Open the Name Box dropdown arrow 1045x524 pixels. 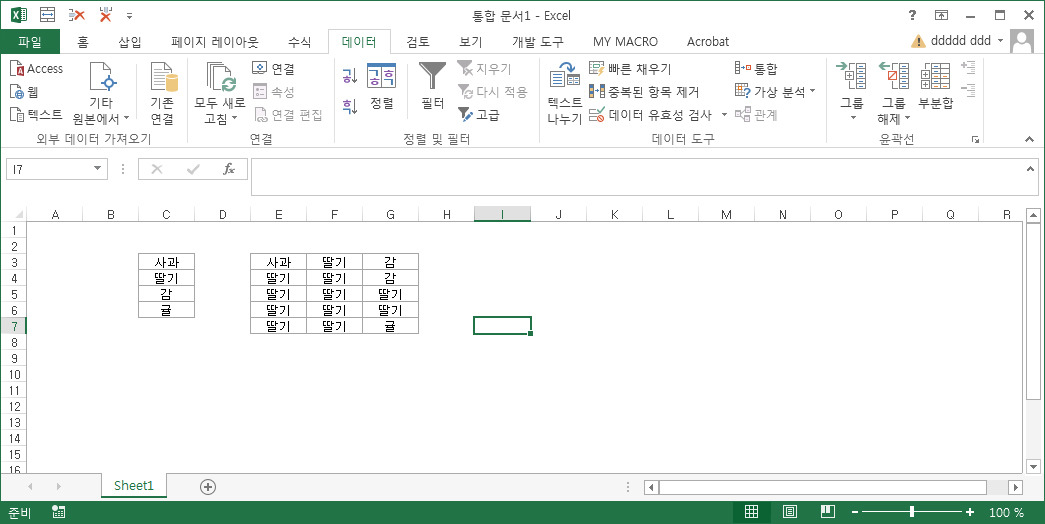pos(98,169)
